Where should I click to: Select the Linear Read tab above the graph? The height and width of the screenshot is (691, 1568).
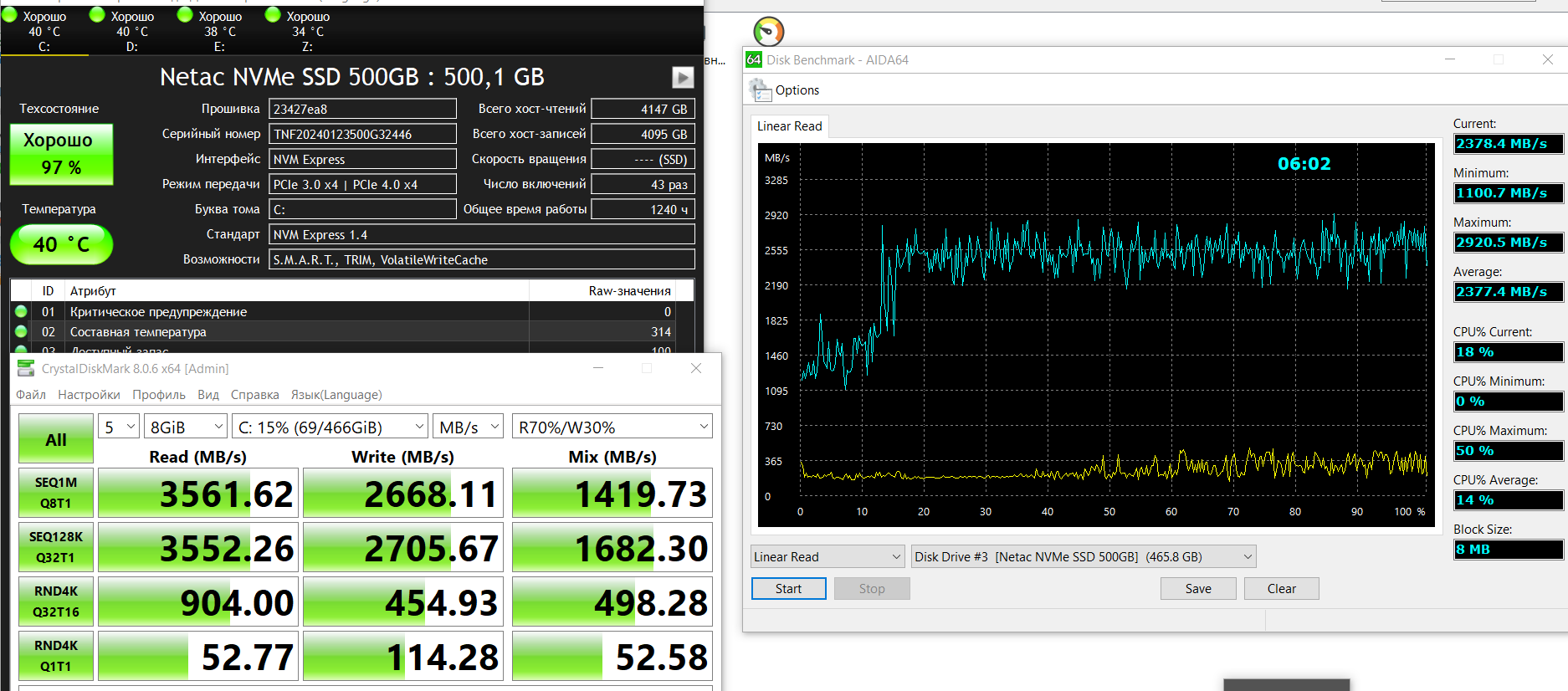pyautogui.click(x=789, y=126)
